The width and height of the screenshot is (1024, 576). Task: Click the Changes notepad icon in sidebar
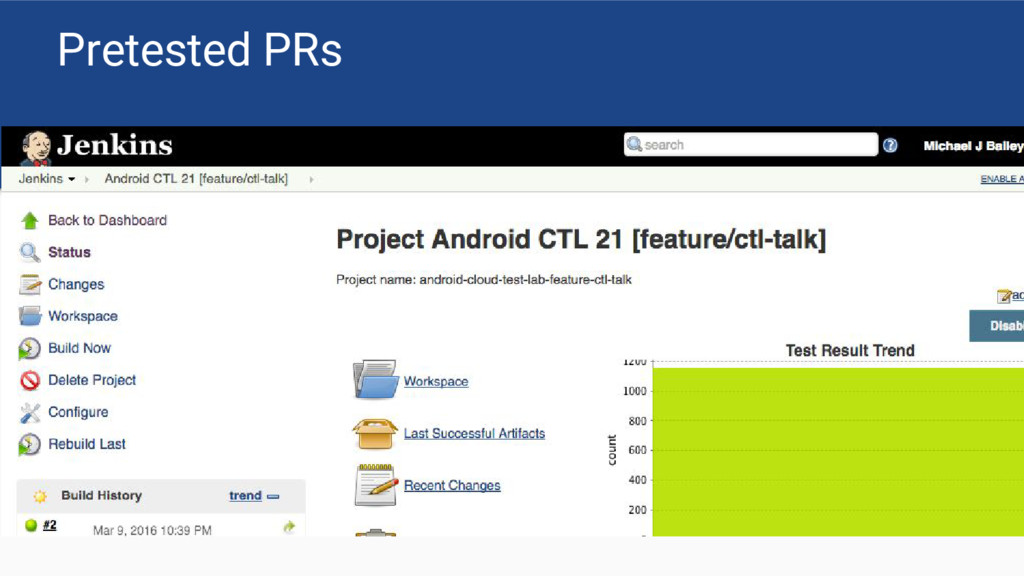point(29,284)
